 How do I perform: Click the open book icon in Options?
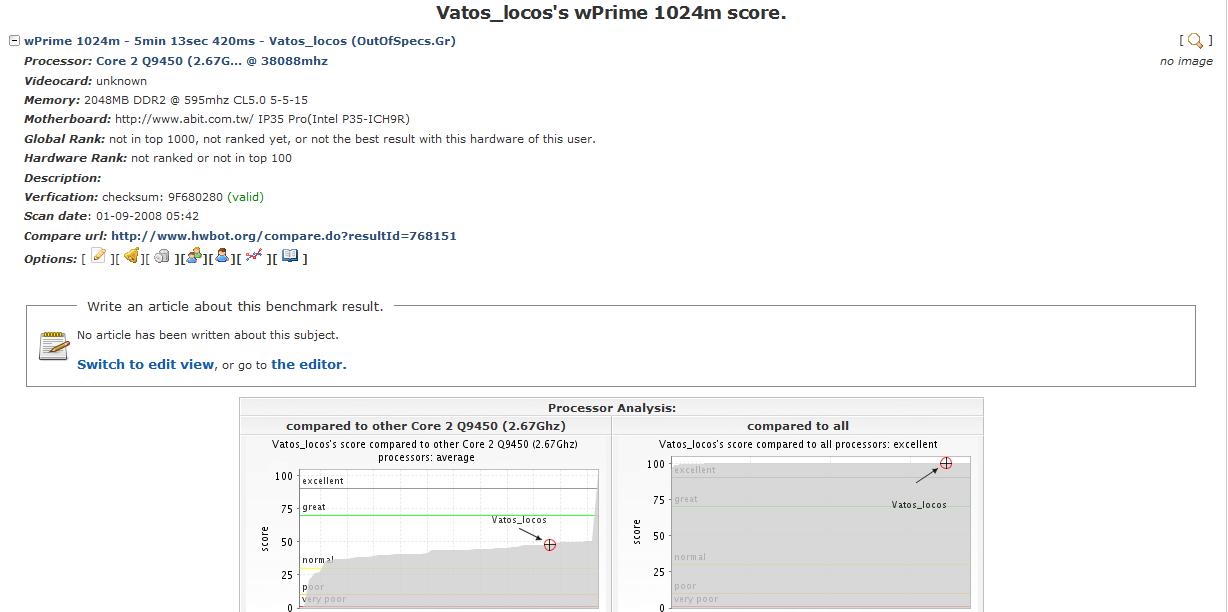pyautogui.click(x=290, y=256)
